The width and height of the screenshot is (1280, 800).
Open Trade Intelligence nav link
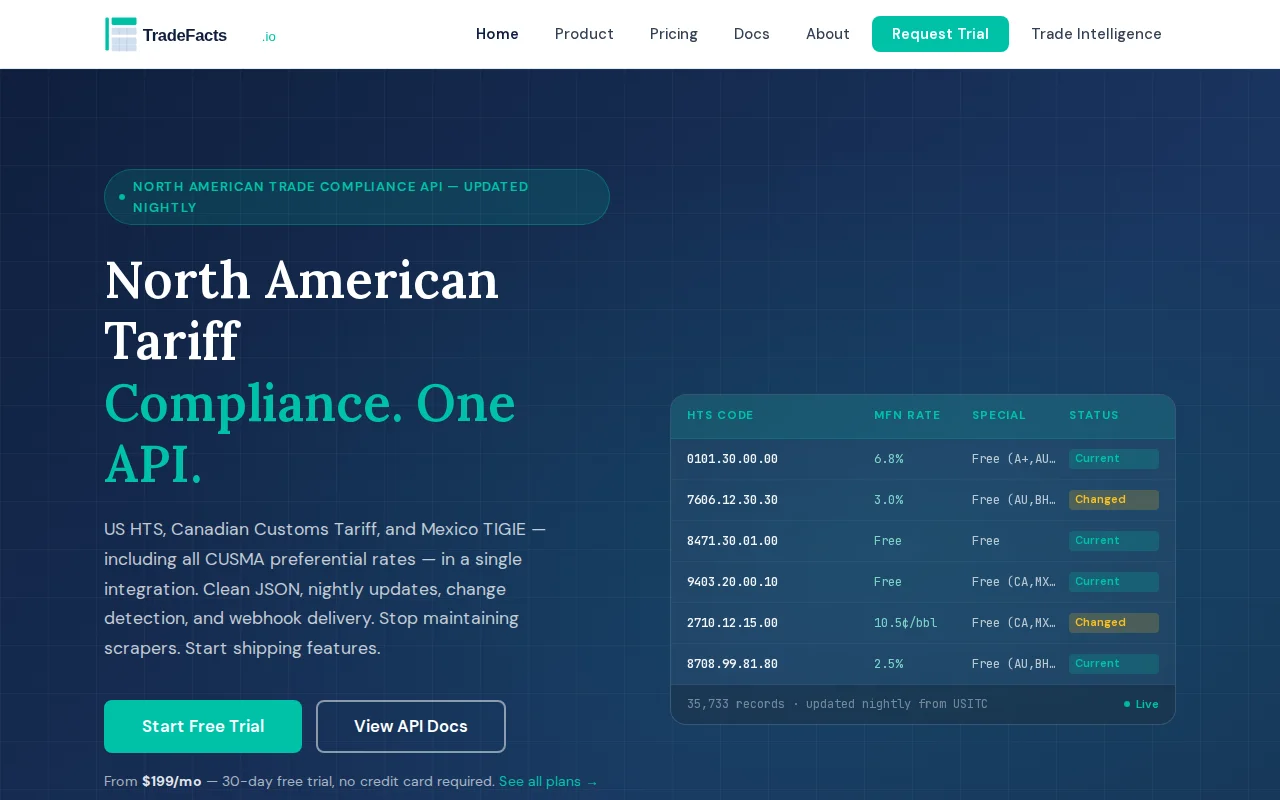(x=1096, y=34)
